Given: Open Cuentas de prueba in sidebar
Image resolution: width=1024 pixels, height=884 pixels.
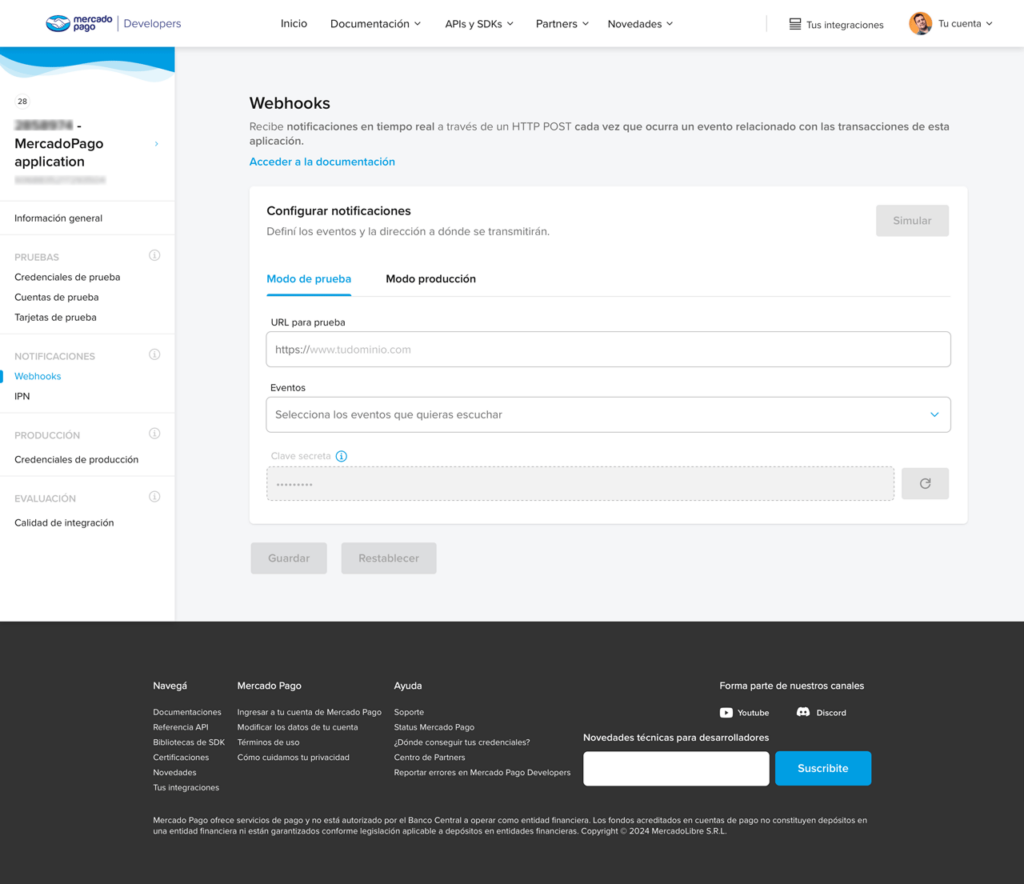Looking at the screenshot, I should [57, 297].
